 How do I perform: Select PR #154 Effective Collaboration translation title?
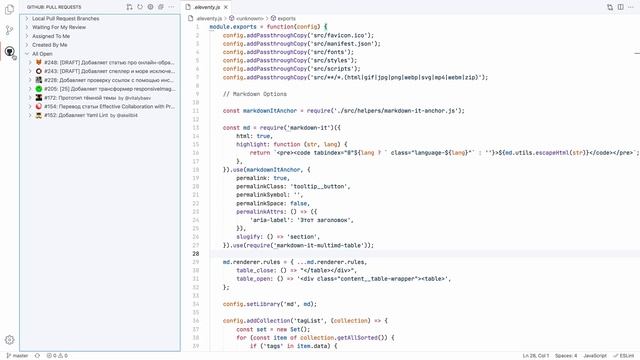pos(109,106)
